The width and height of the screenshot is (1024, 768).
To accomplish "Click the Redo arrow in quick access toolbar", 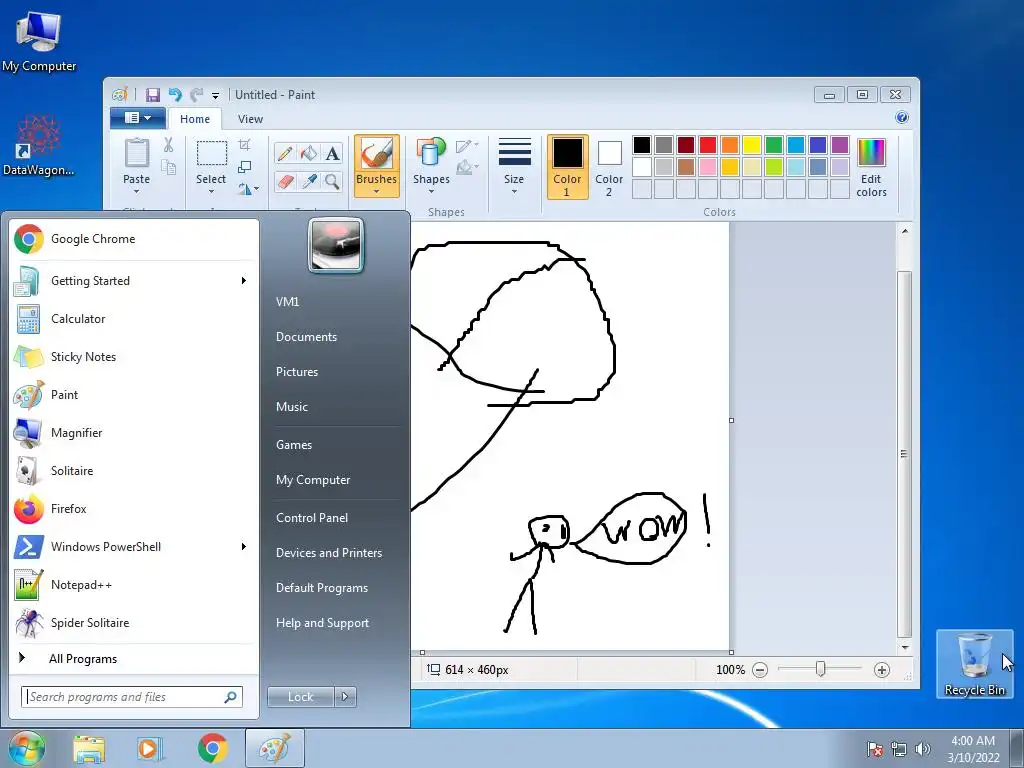I will 196,95.
